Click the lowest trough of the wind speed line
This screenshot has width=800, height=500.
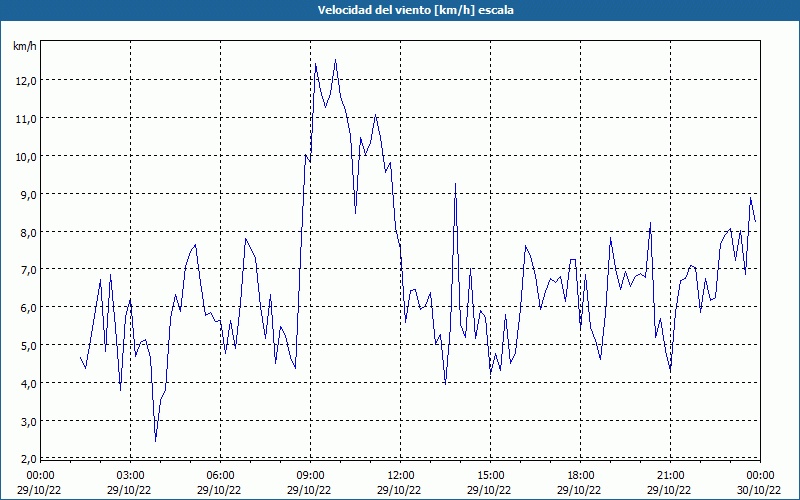pyautogui.click(x=156, y=441)
